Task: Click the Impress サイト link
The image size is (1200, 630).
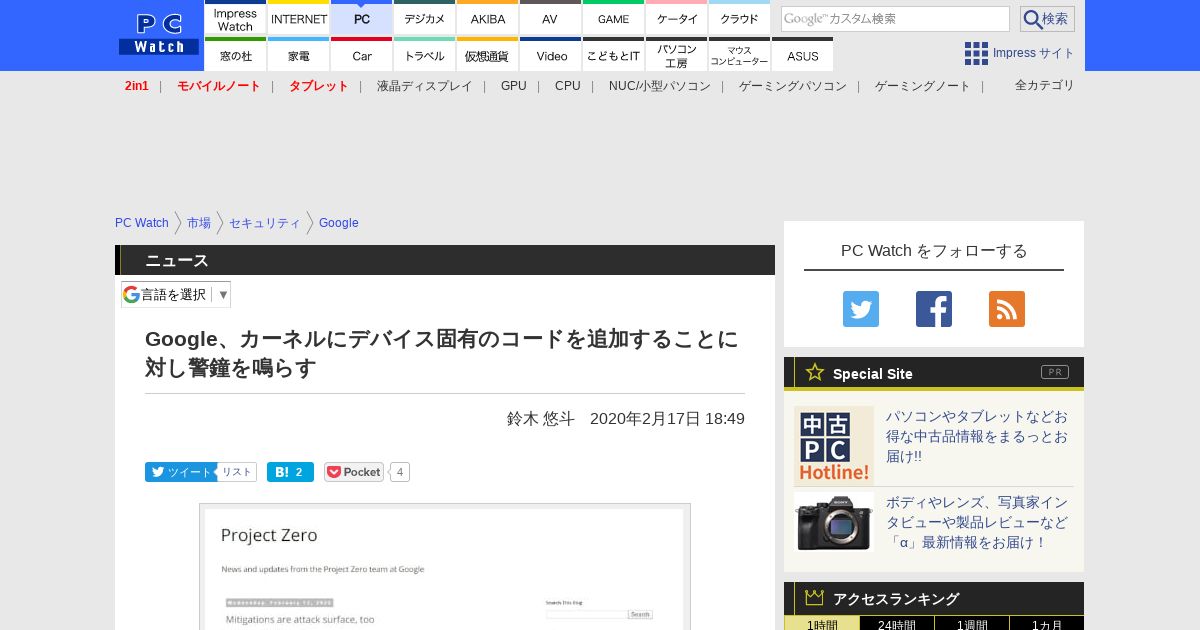Action: [x=1034, y=54]
